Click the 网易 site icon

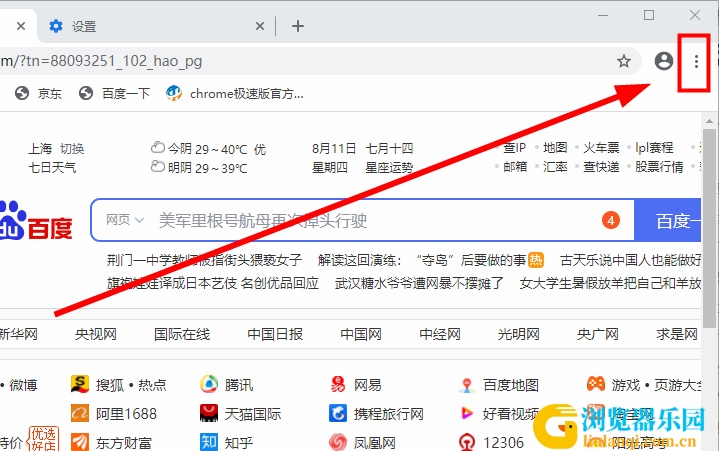(x=338, y=384)
